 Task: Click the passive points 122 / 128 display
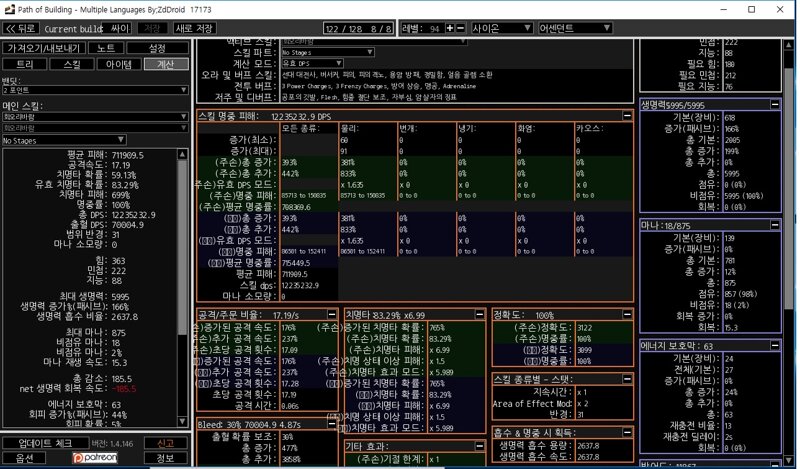point(358,29)
